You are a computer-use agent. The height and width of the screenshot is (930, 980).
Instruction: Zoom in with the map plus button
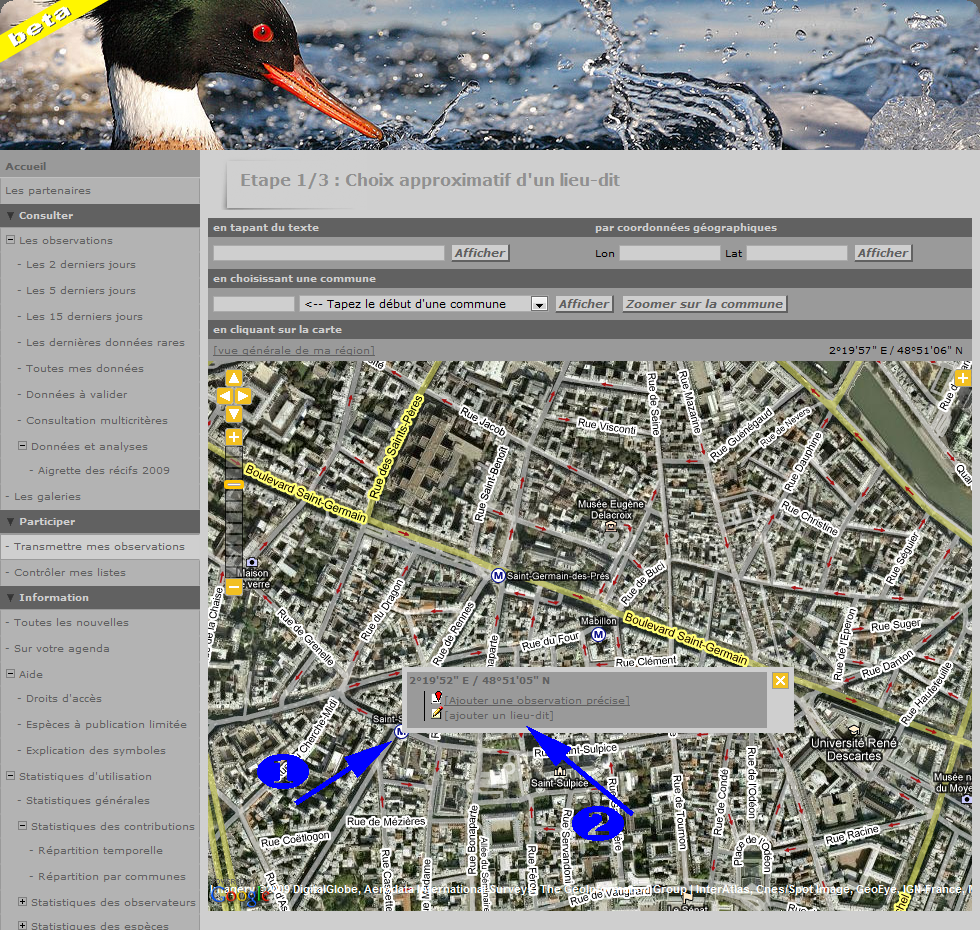(234, 437)
